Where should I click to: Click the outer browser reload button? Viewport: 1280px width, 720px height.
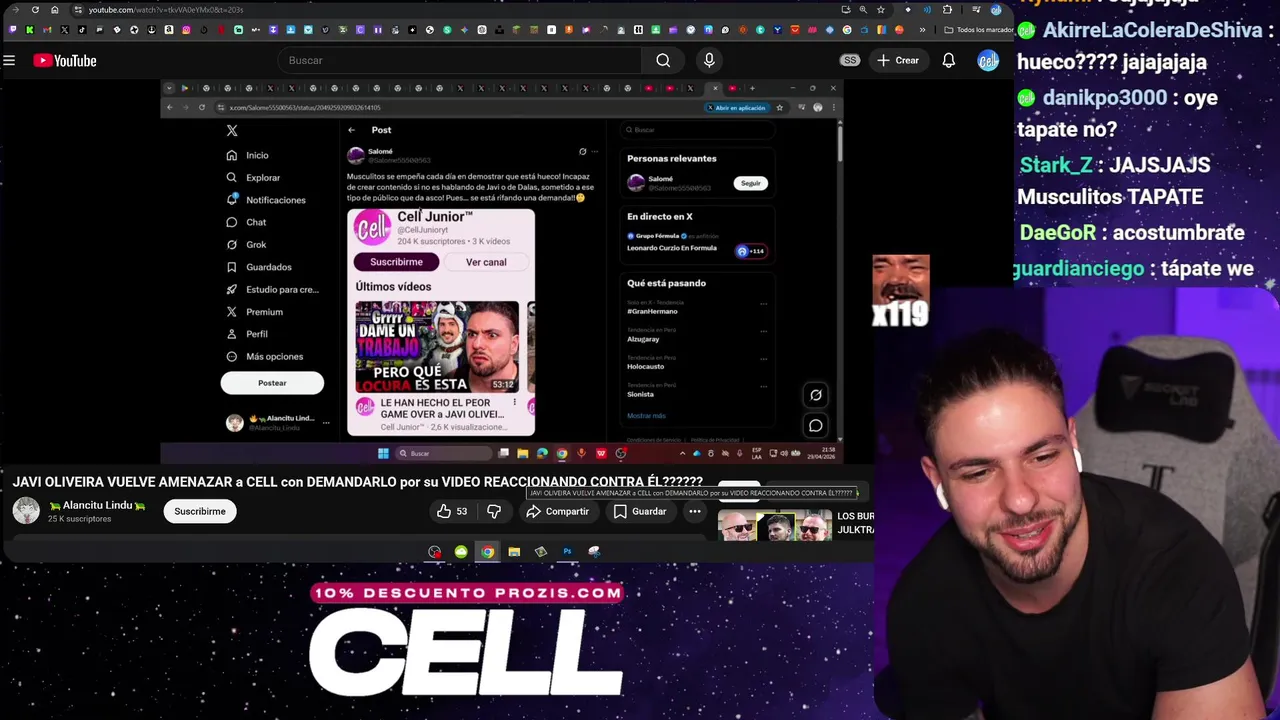tap(35, 10)
